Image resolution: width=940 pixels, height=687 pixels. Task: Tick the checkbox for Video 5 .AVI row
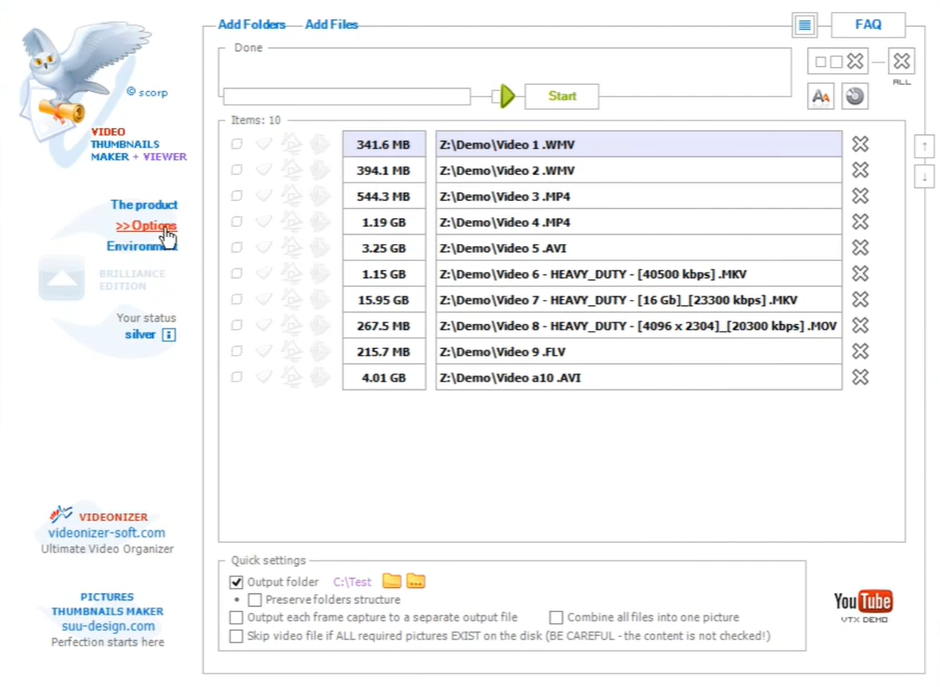(237, 248)
